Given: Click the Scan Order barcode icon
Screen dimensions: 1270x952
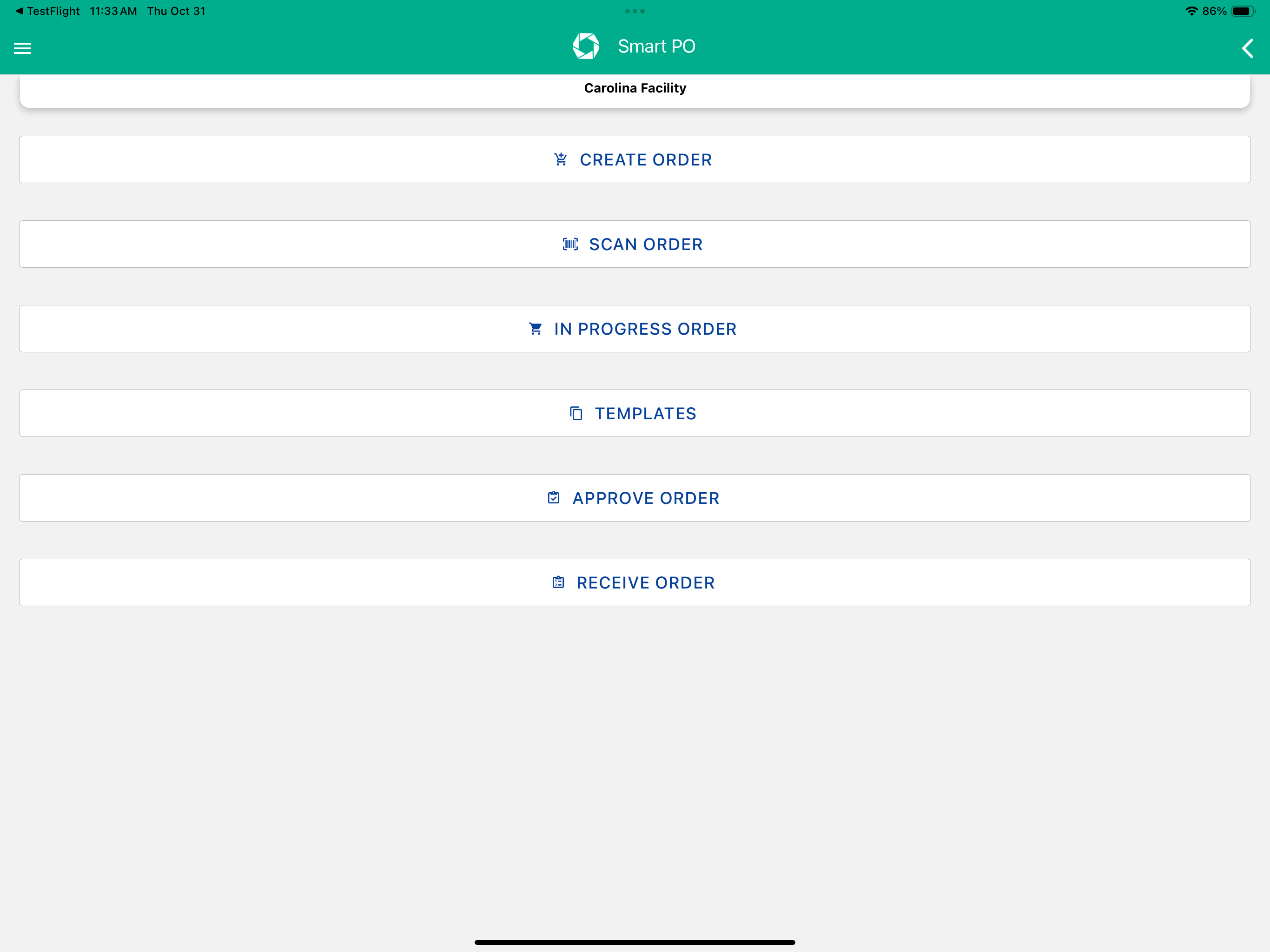Looking at the screenshot, I should click(x=570, y=244).
